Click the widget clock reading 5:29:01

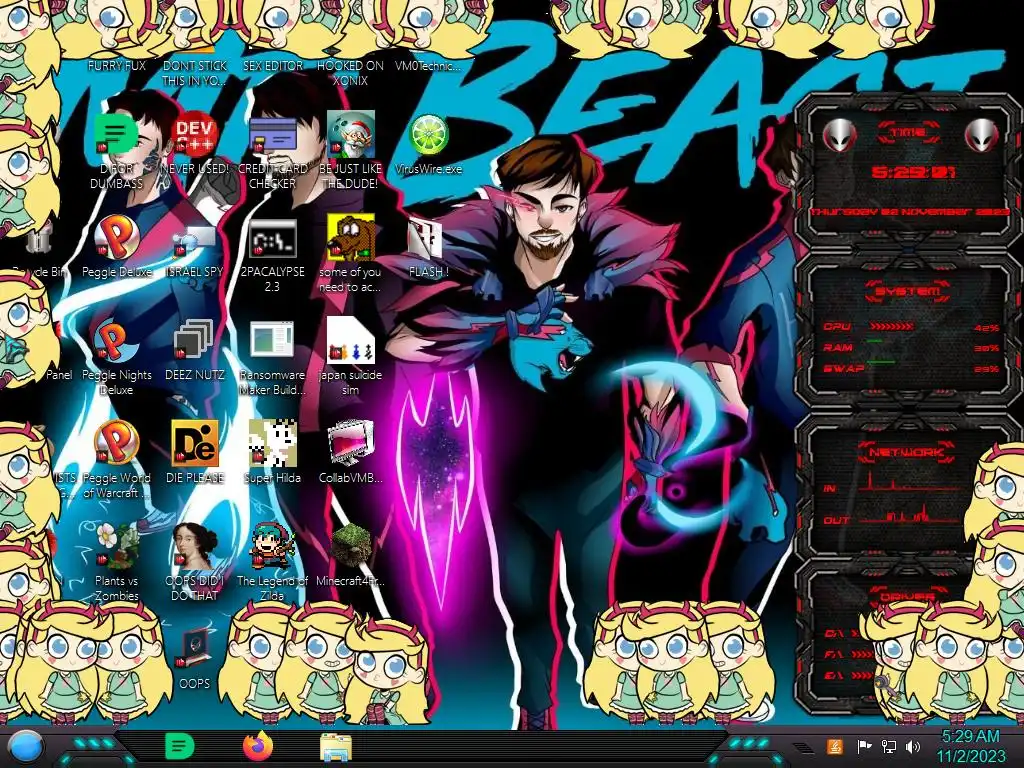coord(912,172)
